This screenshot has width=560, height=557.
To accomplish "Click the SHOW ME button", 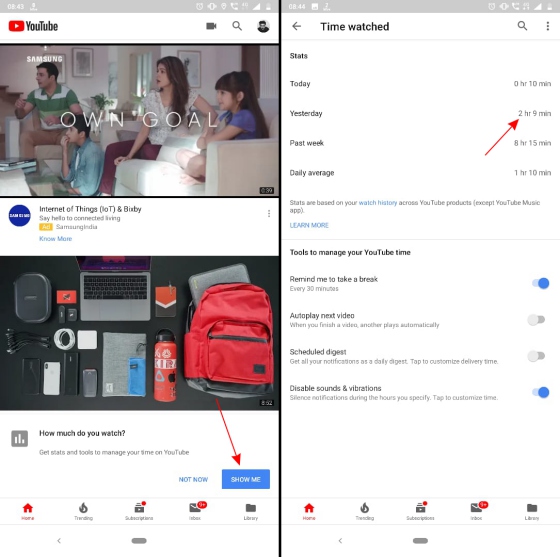I will (246, 479).
